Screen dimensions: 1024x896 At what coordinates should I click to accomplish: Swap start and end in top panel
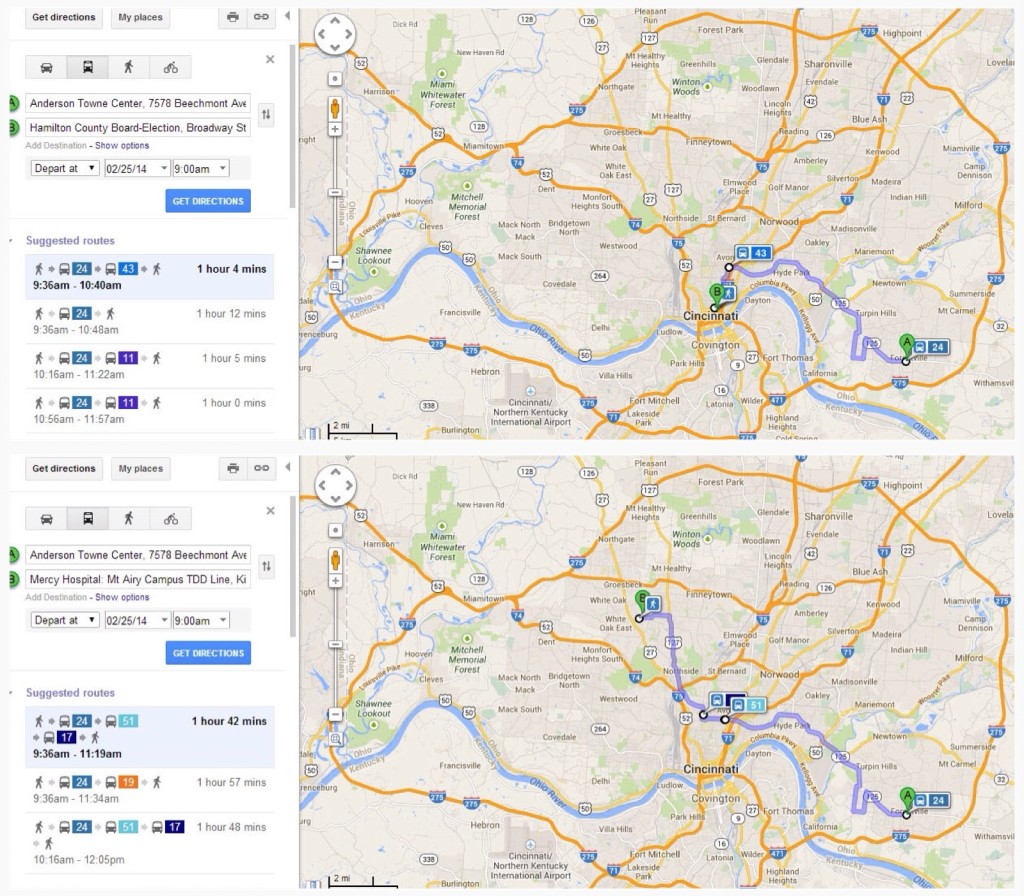tap(266, 115)
